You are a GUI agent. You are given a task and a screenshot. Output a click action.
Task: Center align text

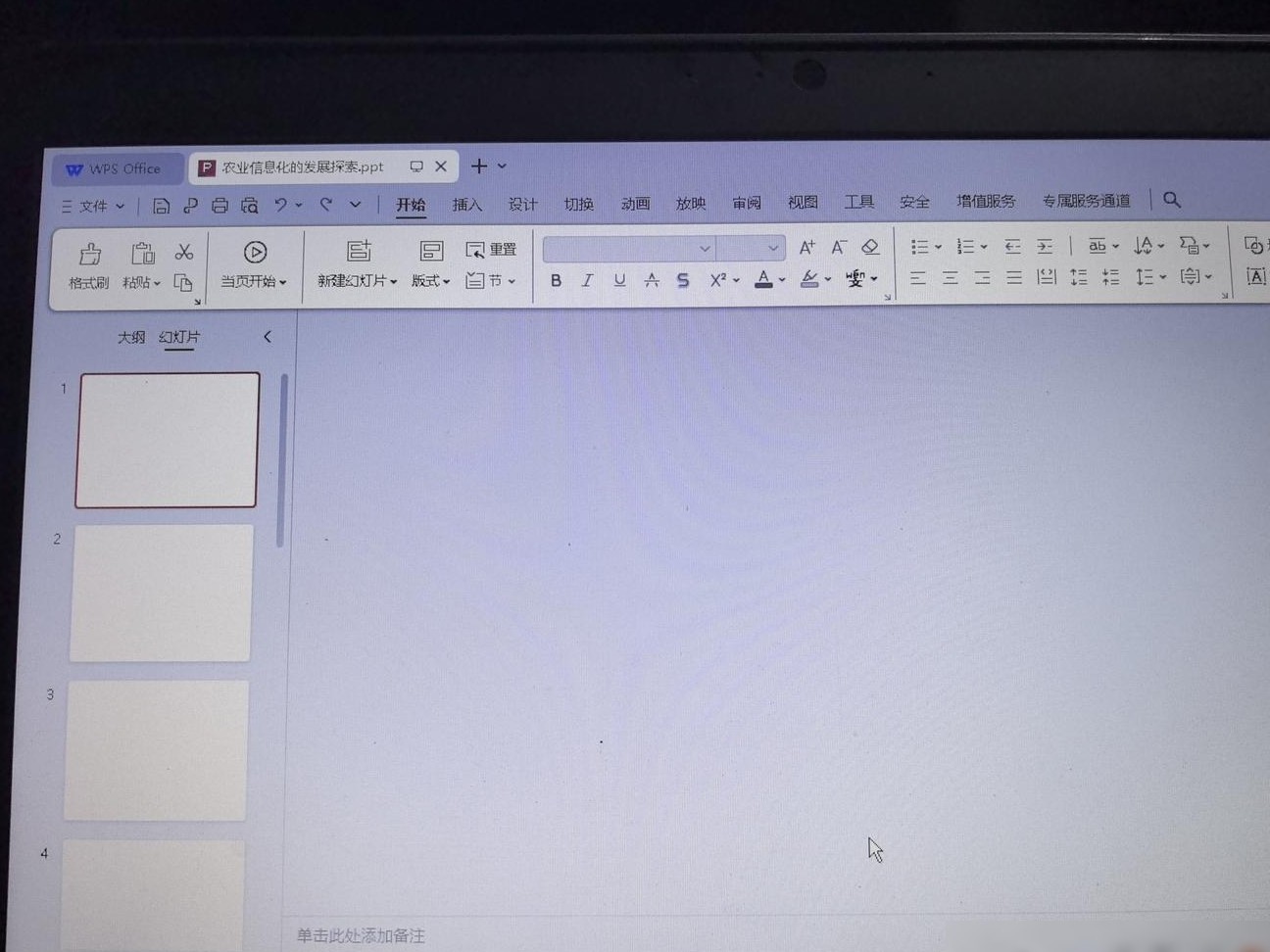coord(950,278)
